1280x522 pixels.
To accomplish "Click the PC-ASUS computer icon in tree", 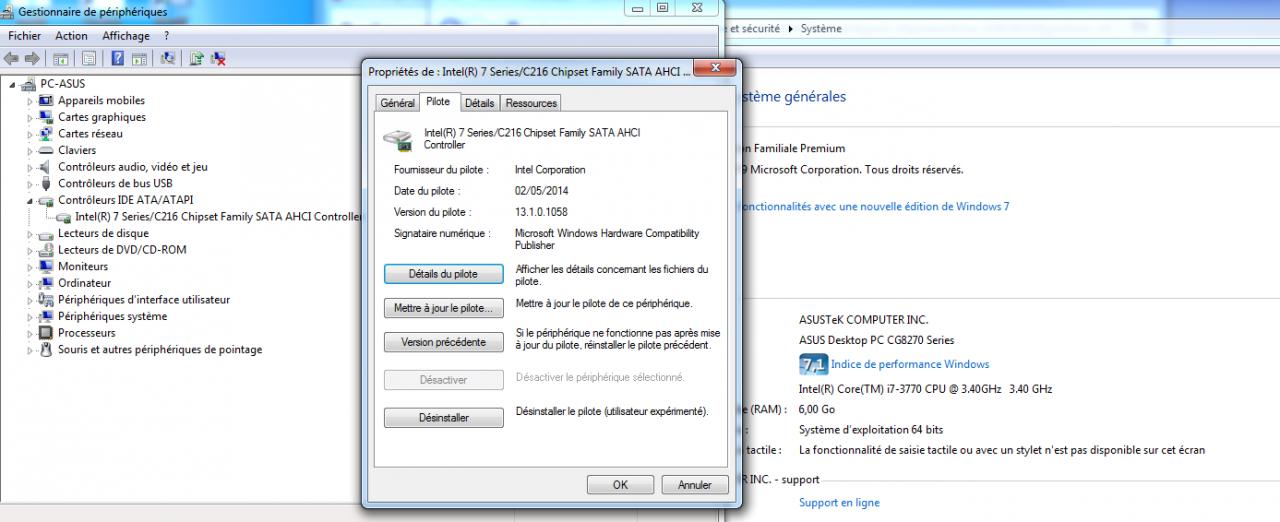I will (x=28, y=84).
